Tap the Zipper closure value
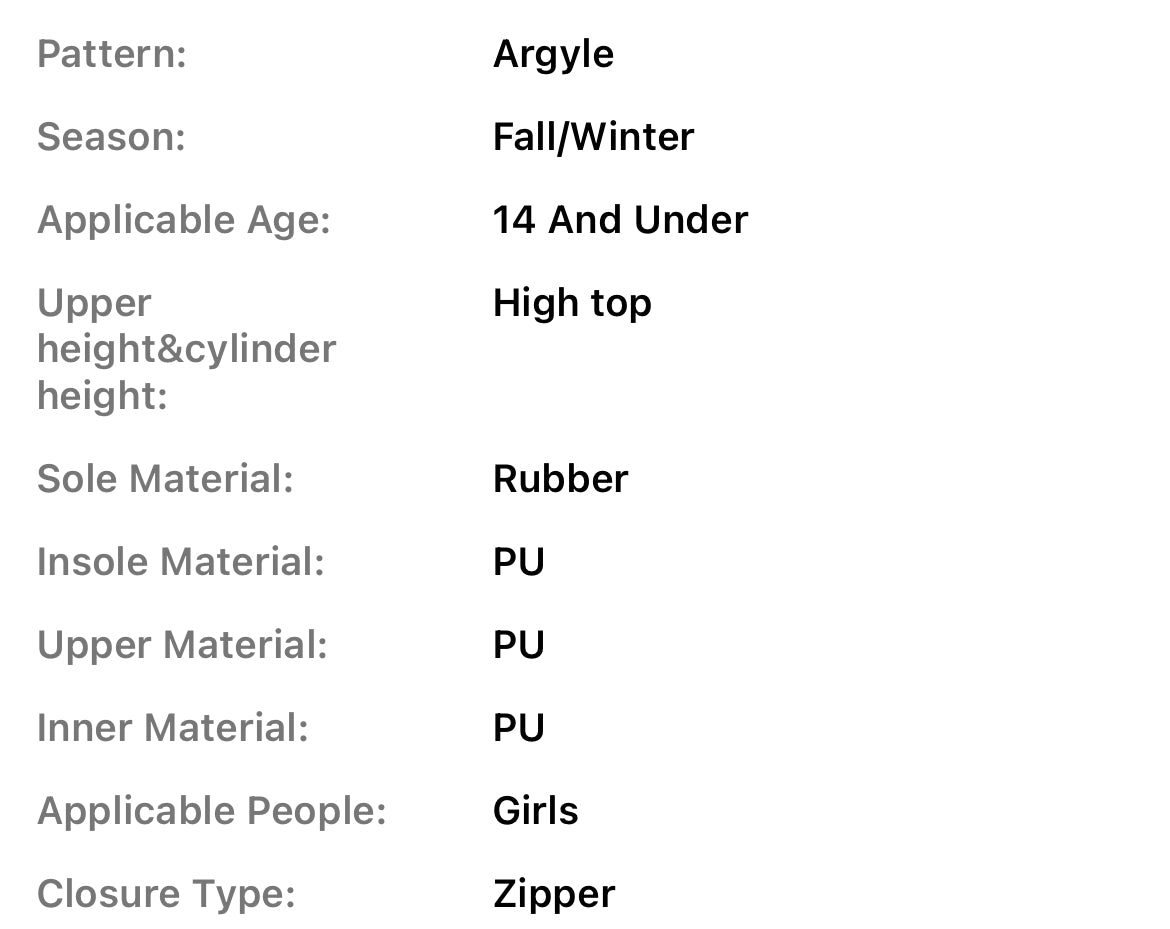This screenshot has width=1170, height=929. pyautogui.click(x=554, y=894)
